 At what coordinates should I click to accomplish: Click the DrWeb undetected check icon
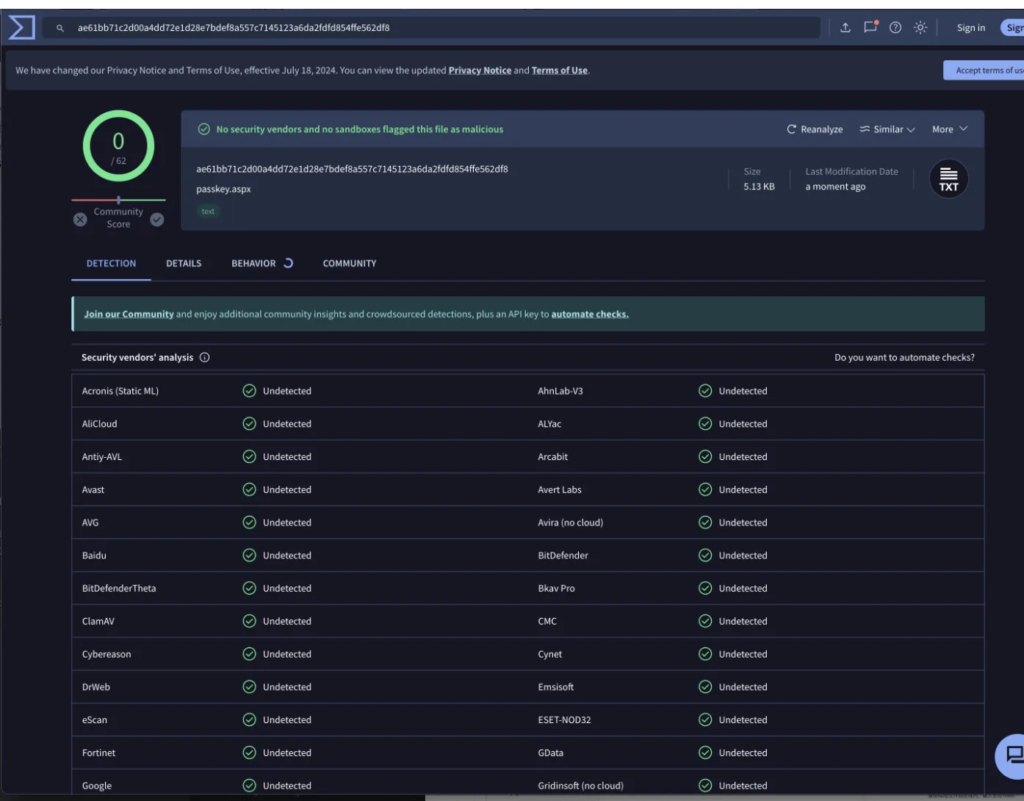coord(249,687)
